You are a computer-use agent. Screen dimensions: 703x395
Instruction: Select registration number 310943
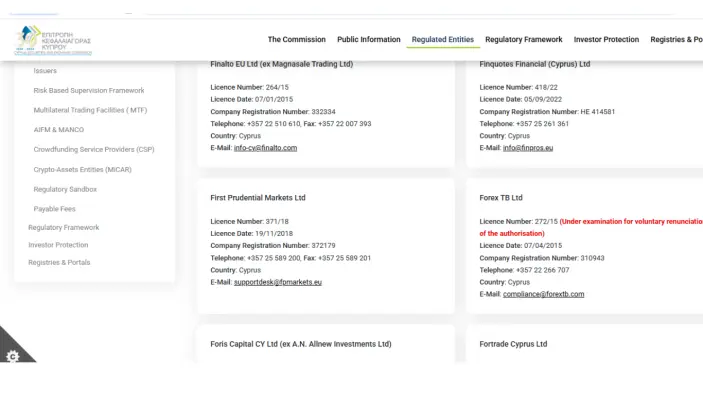coord(592,258)
